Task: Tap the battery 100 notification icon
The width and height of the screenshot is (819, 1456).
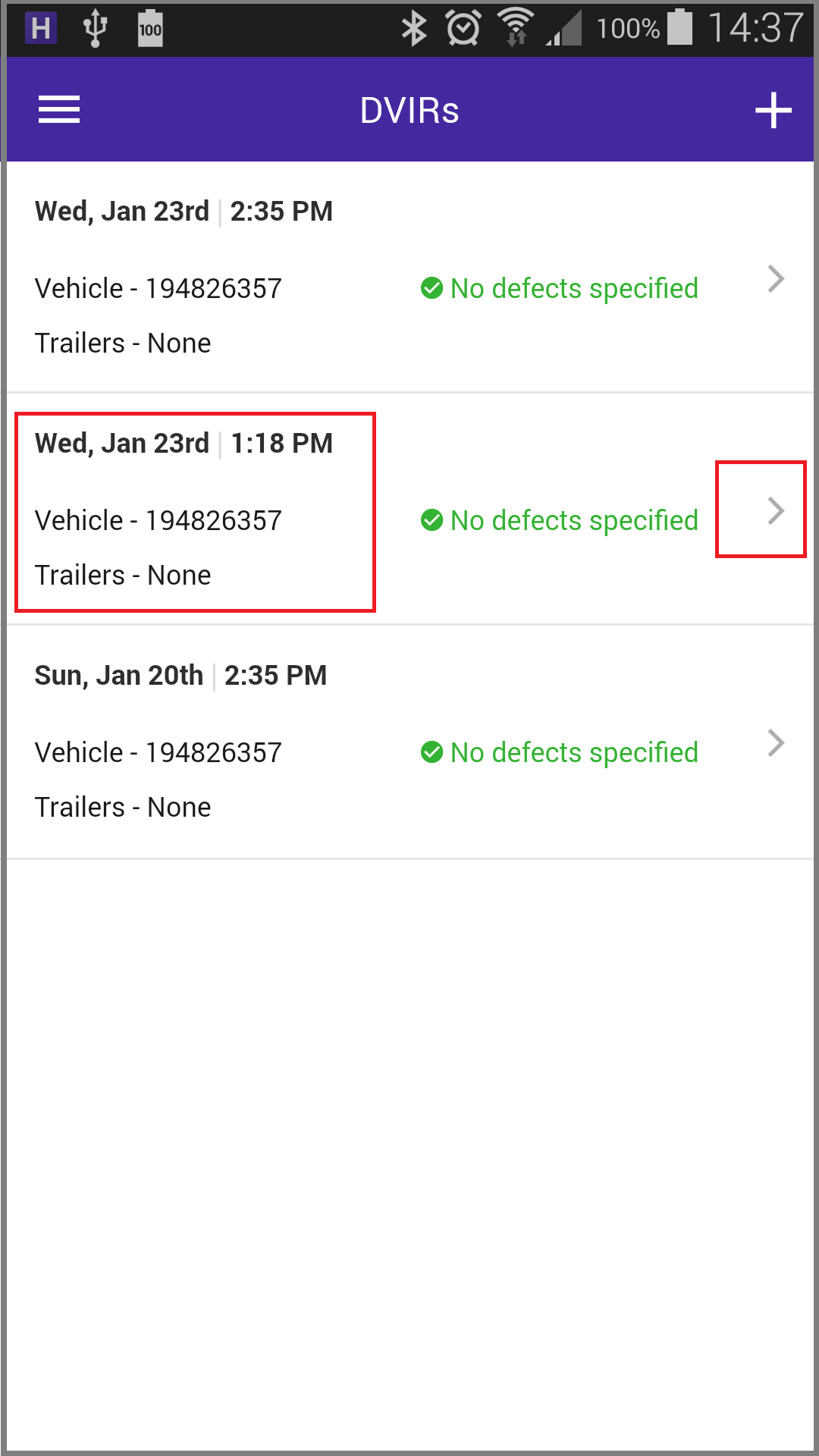Action: (150, 29)
